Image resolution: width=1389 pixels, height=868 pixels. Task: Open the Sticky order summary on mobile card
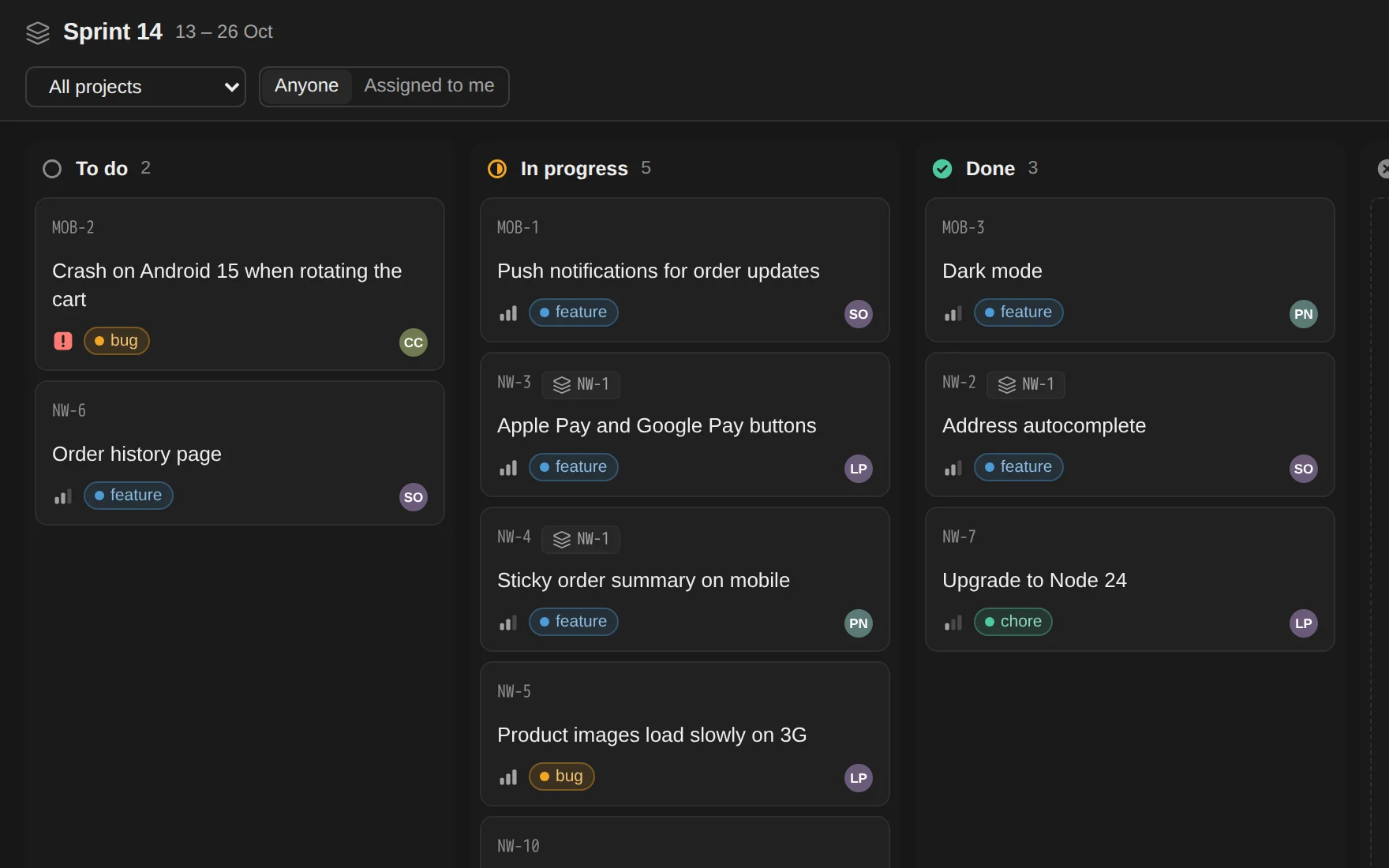pyautogui.click(x=685, y=579)
